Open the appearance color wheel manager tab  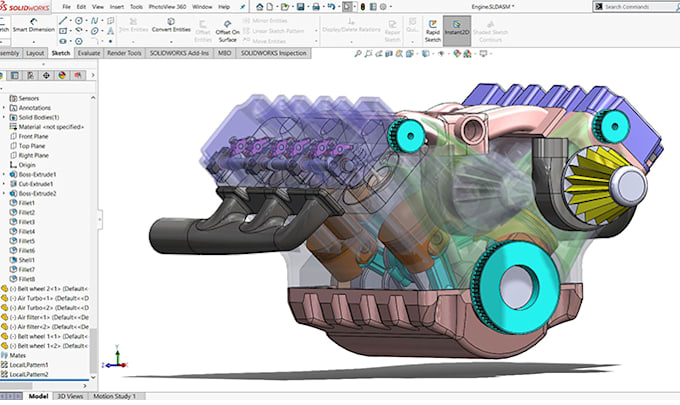61,75
